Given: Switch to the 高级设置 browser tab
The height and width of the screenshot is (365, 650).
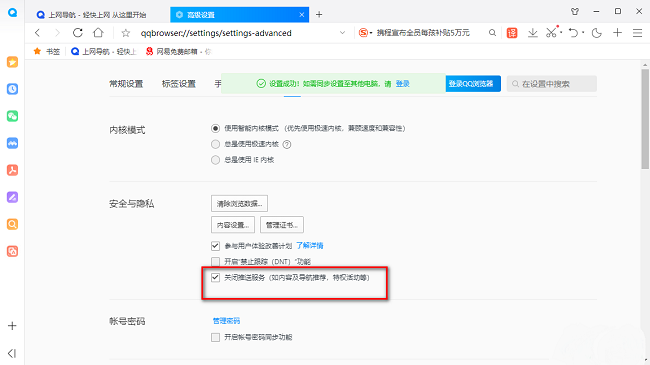Looking at the screenshot, I should [x=239, y=15].
